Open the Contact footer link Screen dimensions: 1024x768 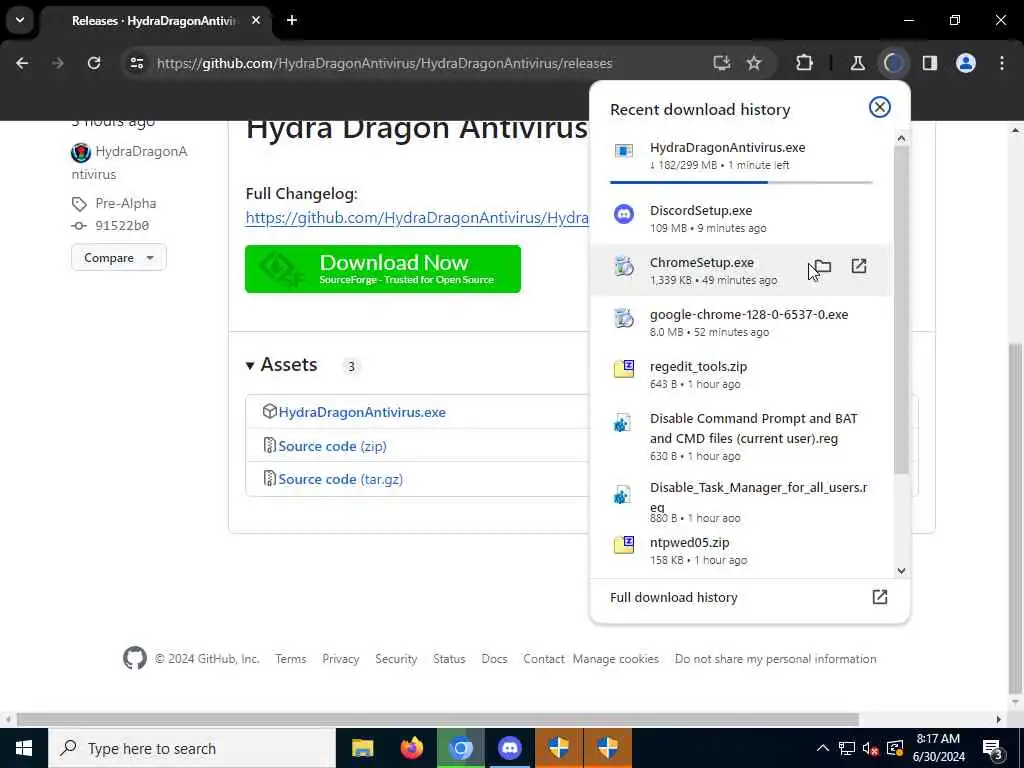543,659
